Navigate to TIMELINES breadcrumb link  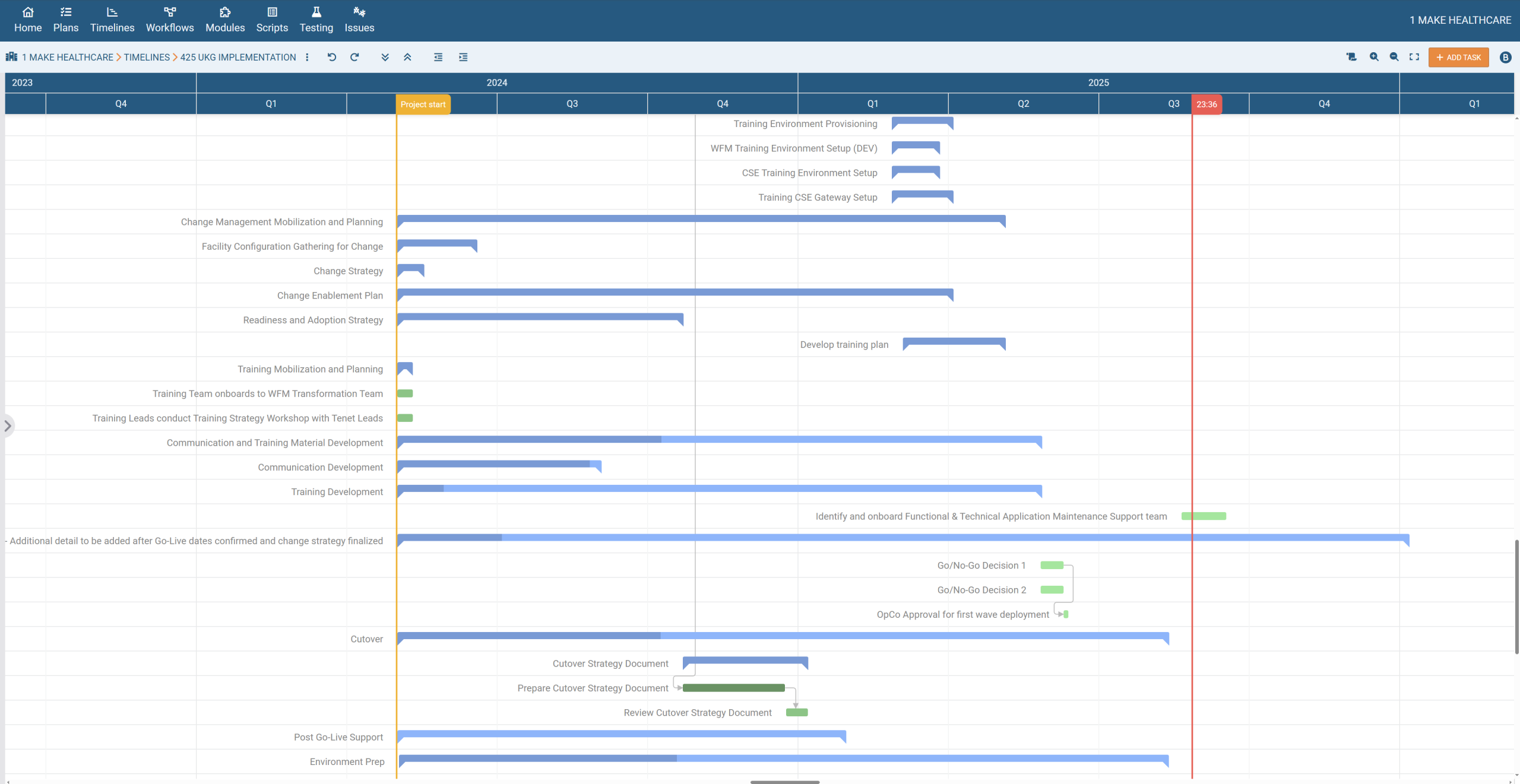[147, 57]
